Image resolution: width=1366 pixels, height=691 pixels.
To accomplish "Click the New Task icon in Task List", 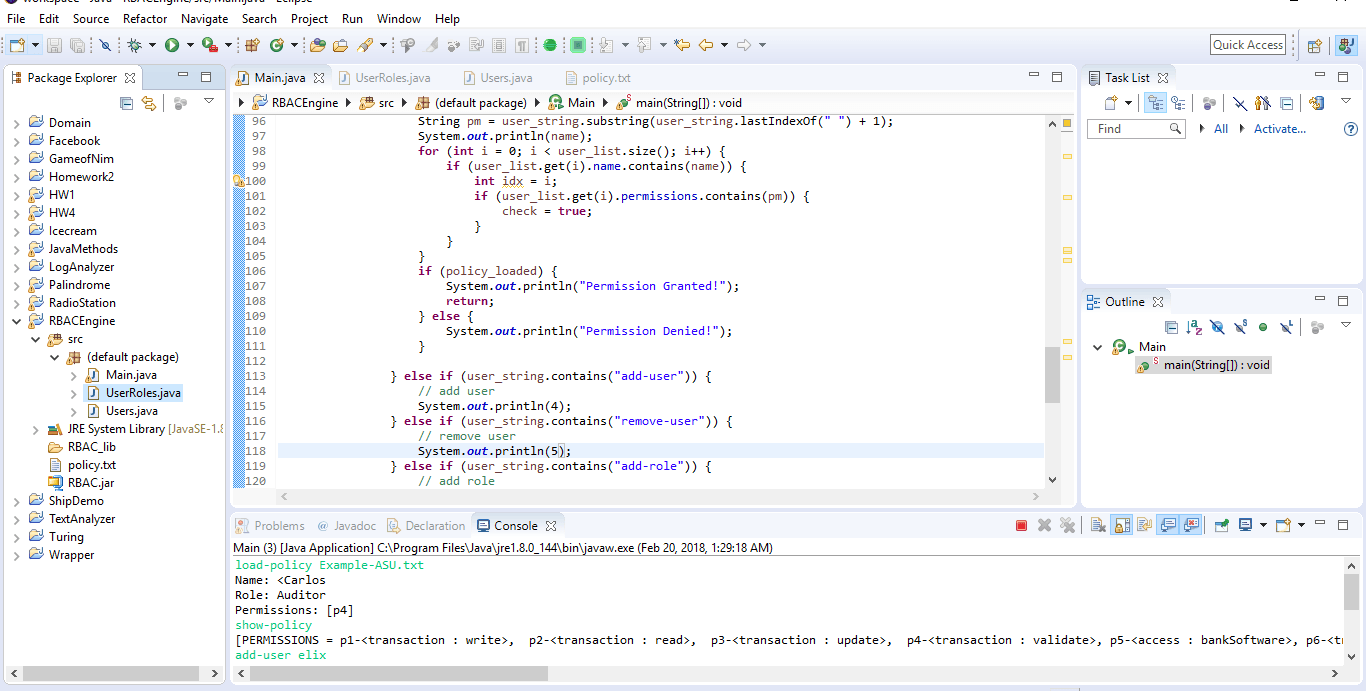I will click(1111, 103).
